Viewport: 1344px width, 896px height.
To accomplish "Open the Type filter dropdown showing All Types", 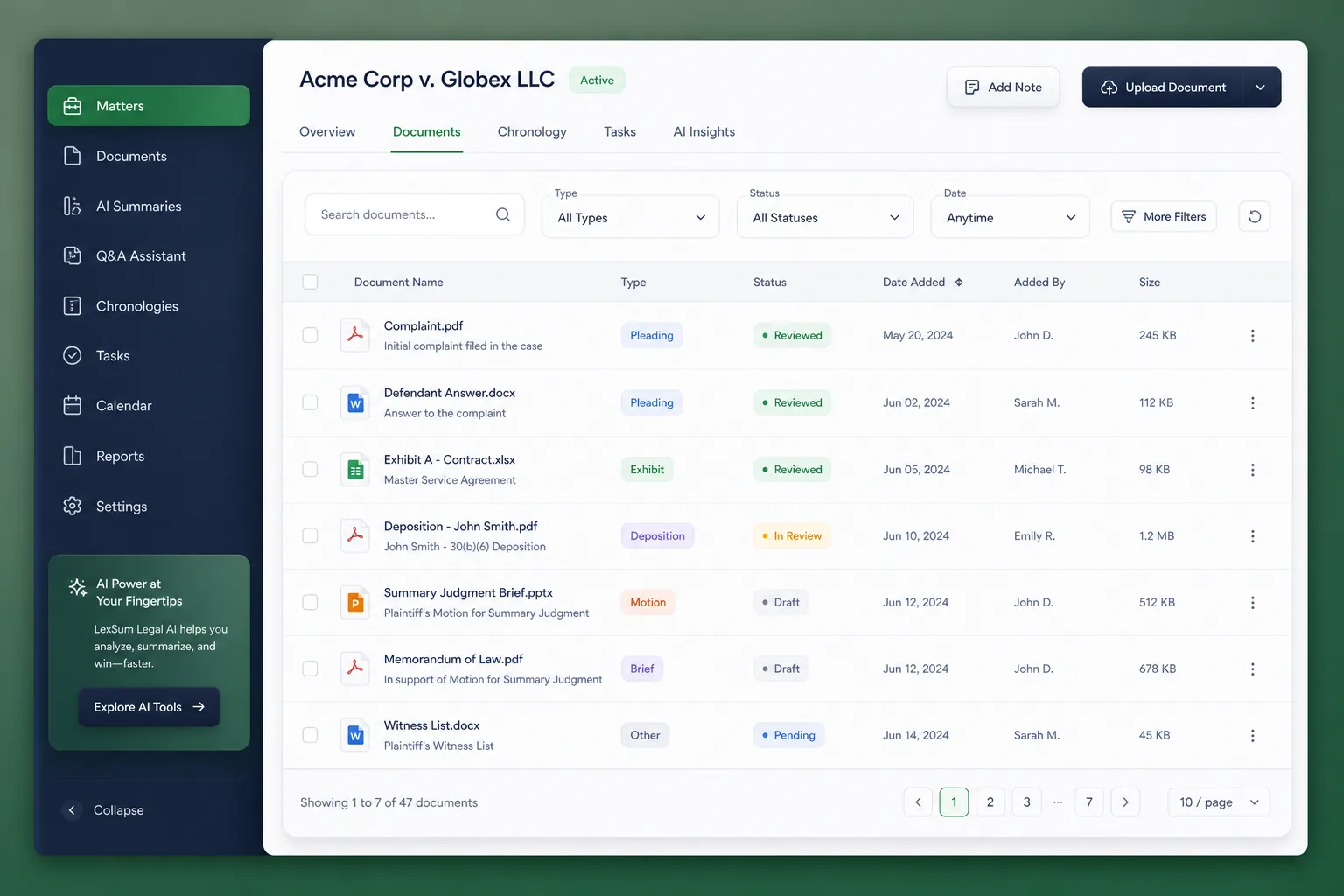I will click(631, 217).
